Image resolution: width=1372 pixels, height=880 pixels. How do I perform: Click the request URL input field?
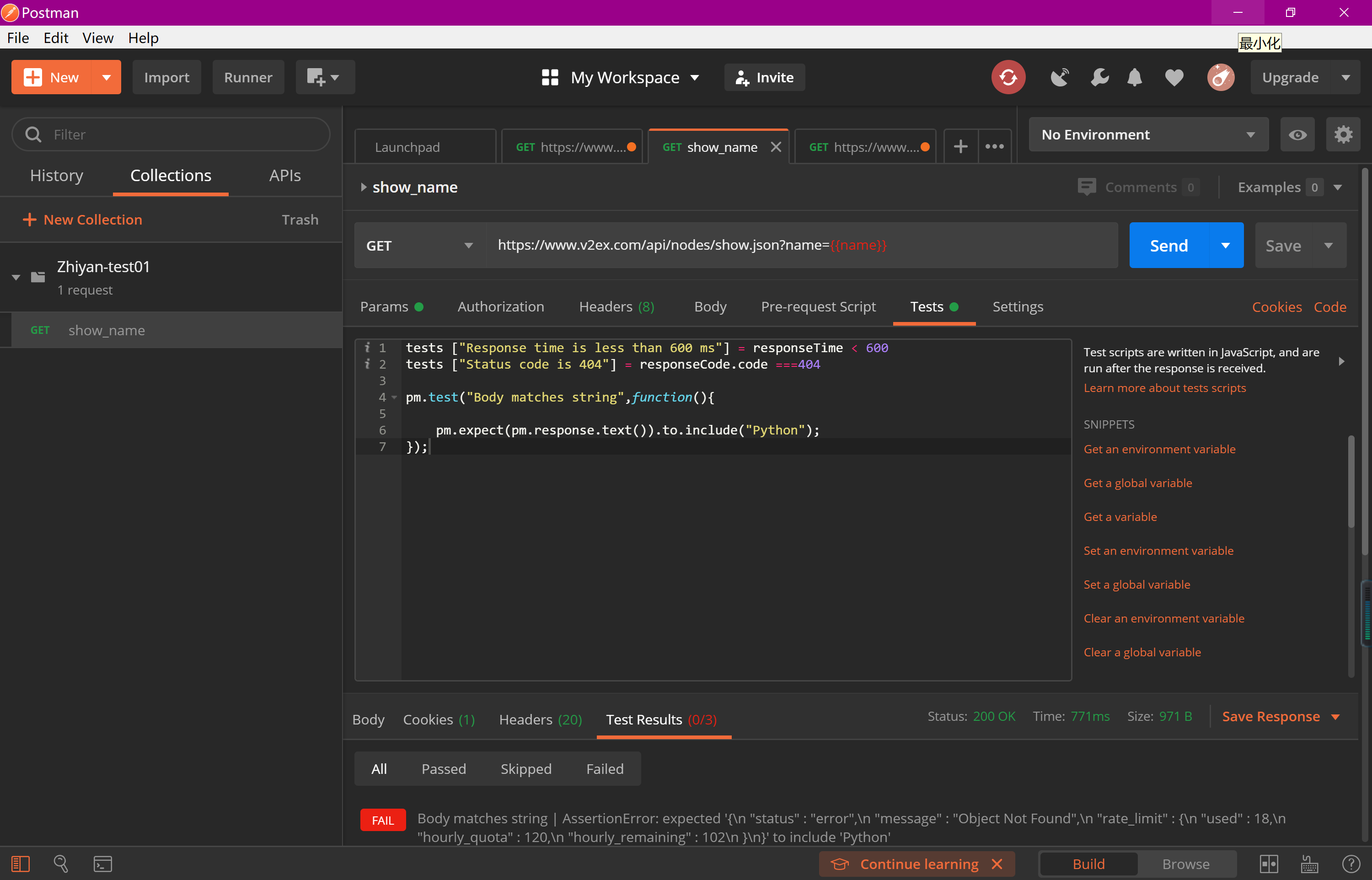(x=801, y=245)
